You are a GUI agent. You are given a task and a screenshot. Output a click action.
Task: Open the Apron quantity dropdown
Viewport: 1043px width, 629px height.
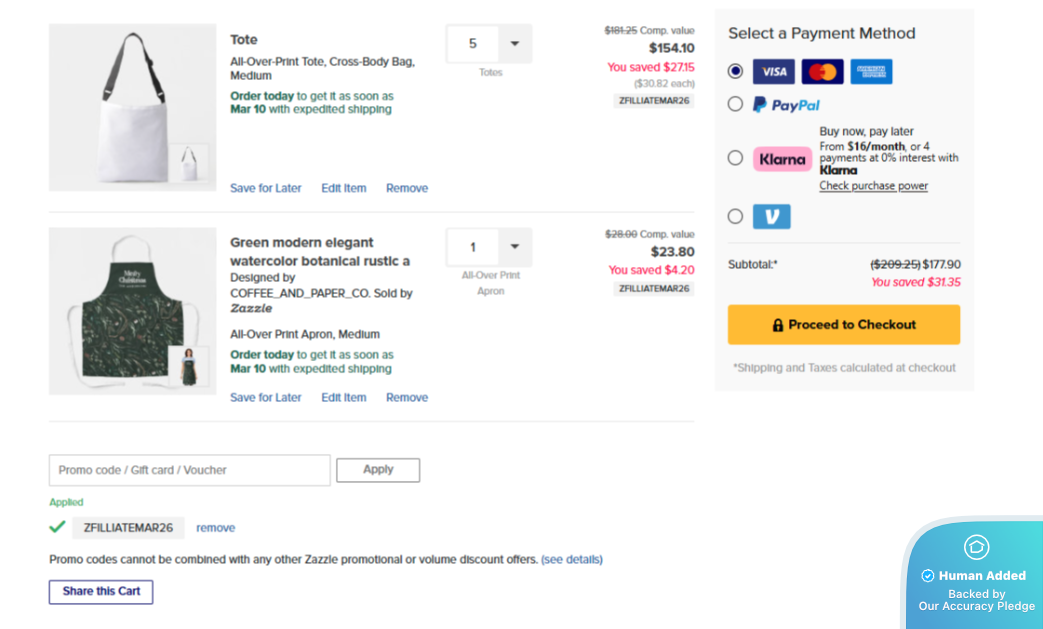click(514, 247)
